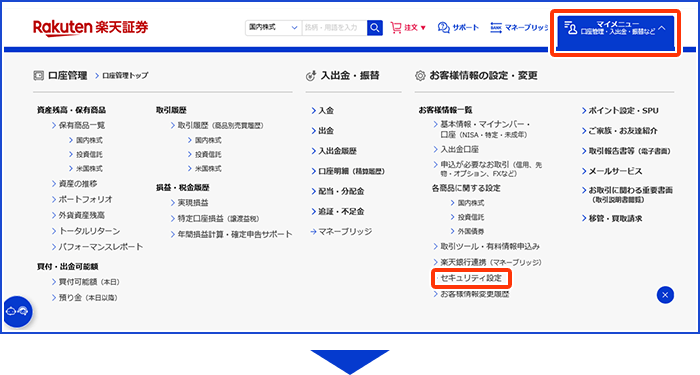
Task: Open 申込が必要なお取引
Action: tap(488, 169)
